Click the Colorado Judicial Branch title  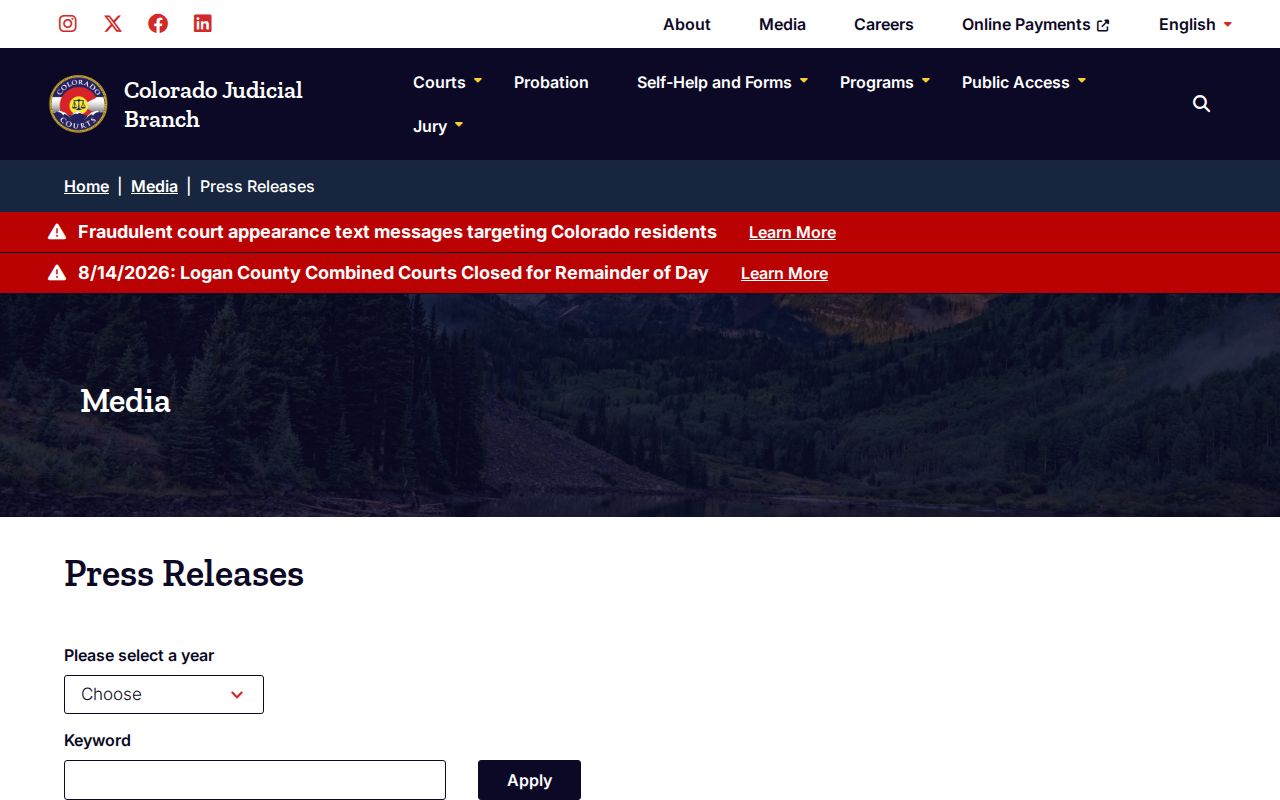(213, 104)
